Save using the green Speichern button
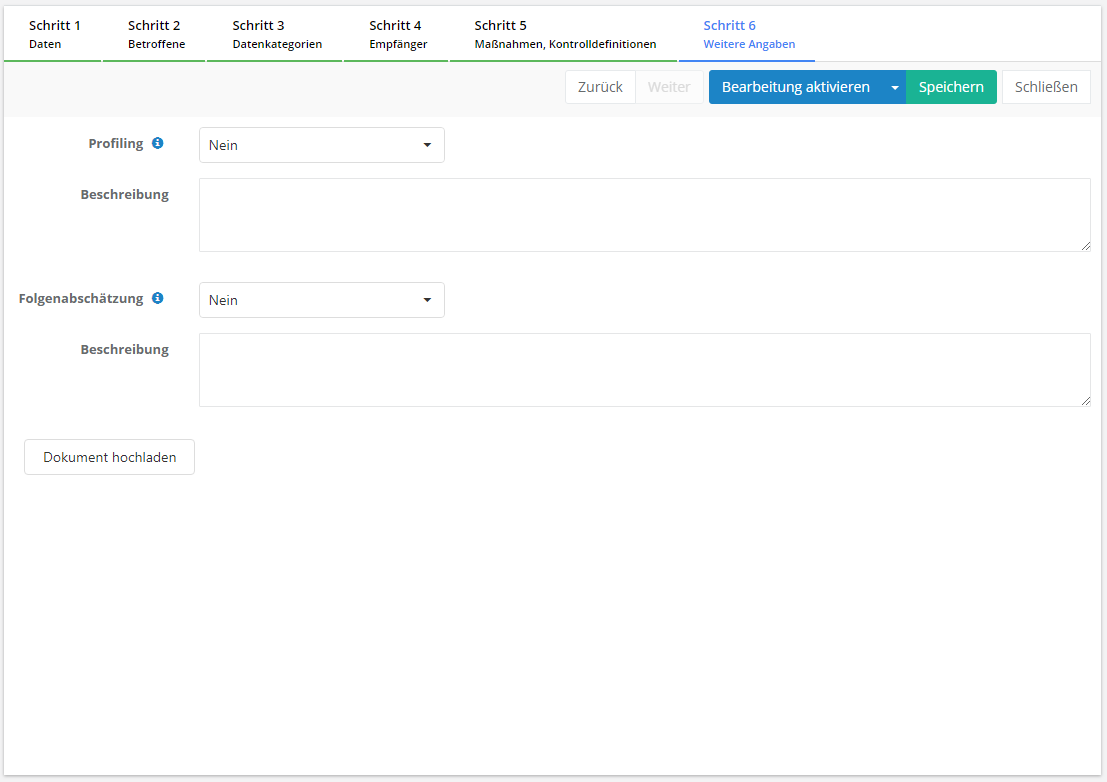 tap(951, 87)
